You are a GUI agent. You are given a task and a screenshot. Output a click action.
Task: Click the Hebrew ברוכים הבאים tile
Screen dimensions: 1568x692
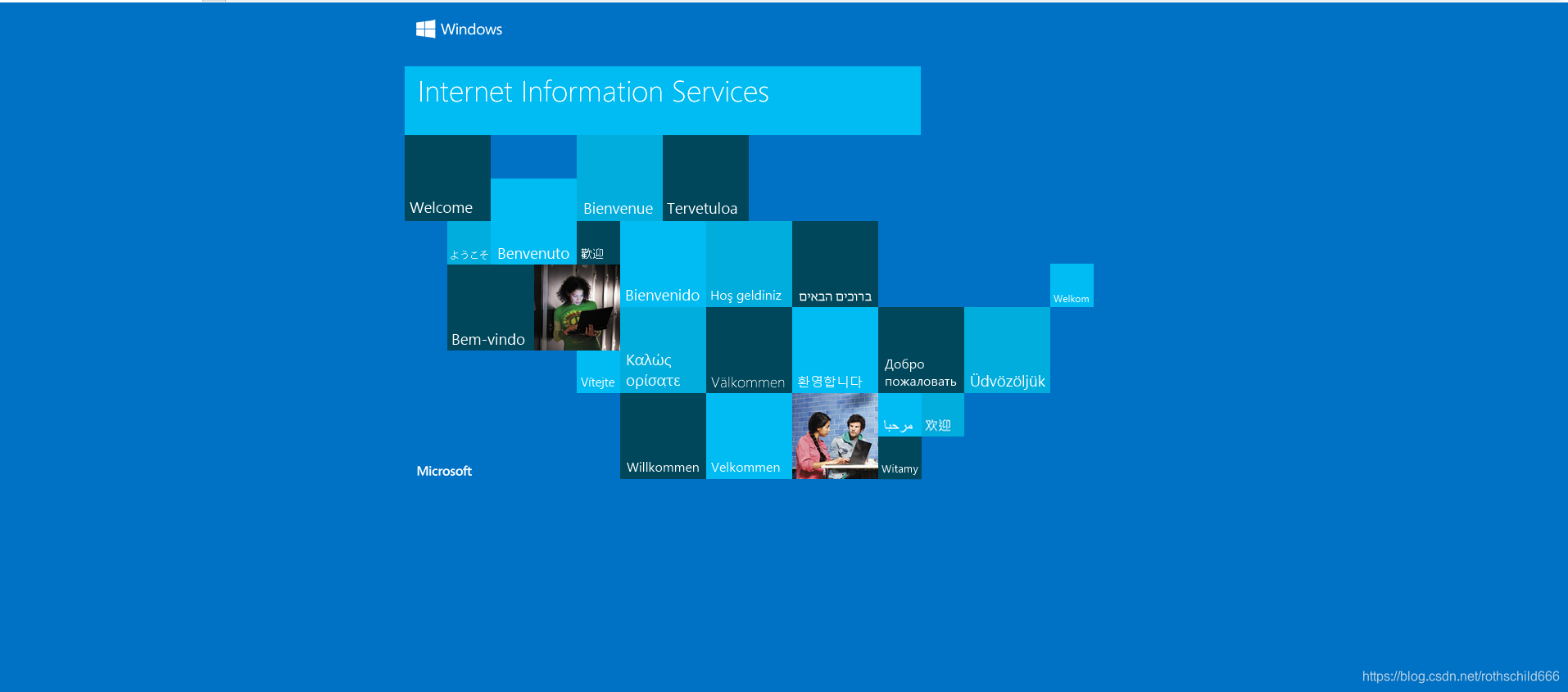pyautogui.click(x=835, y=264)
